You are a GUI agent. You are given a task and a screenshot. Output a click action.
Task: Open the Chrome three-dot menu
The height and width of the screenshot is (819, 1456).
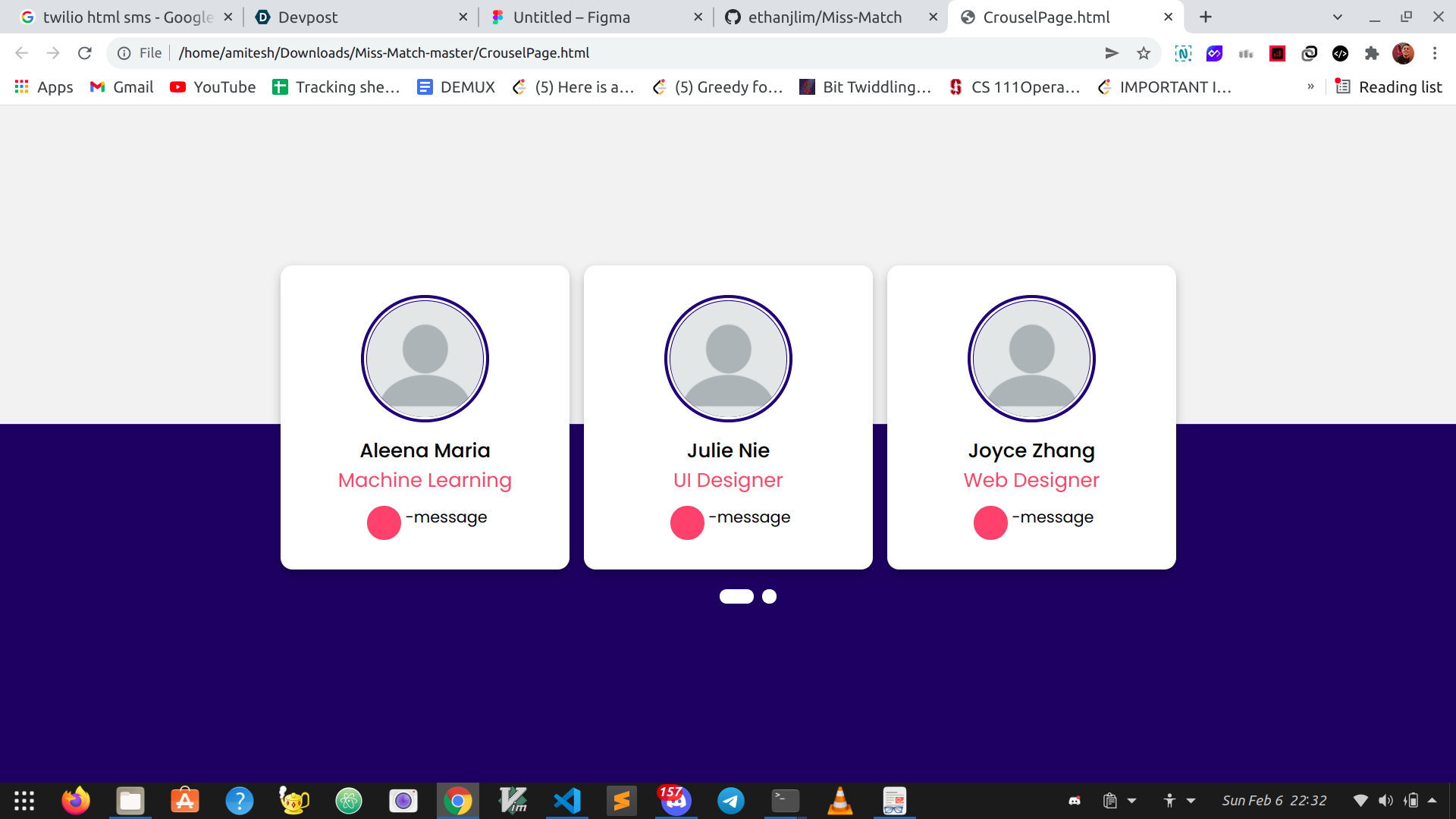[x=1434, y=53]
